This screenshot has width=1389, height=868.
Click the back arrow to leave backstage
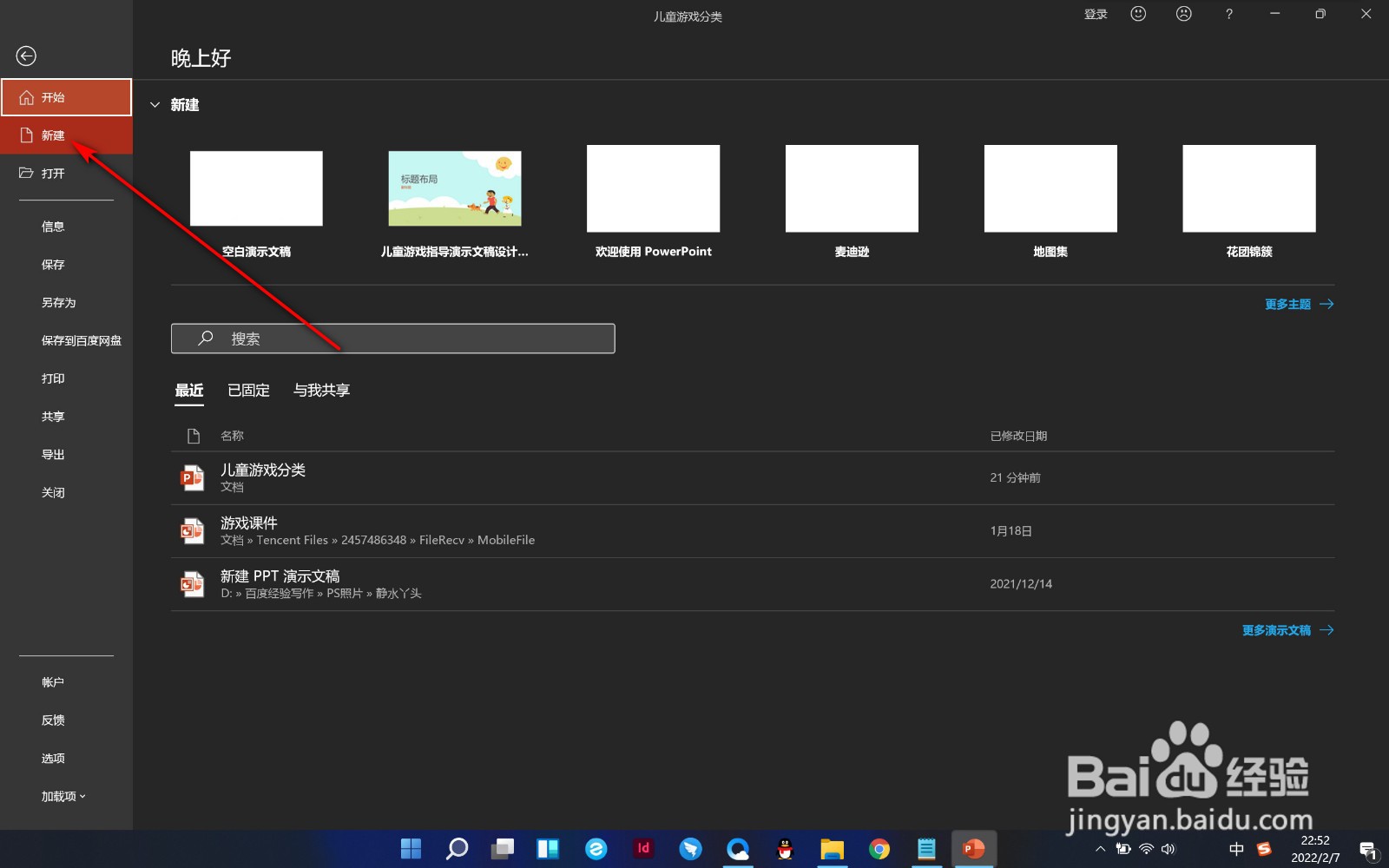point(26,56)
